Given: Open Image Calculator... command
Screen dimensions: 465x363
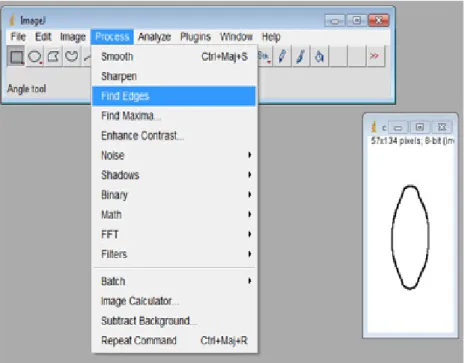Looking at the screenshot, I should pyautogui.click(x=174, y=301).
